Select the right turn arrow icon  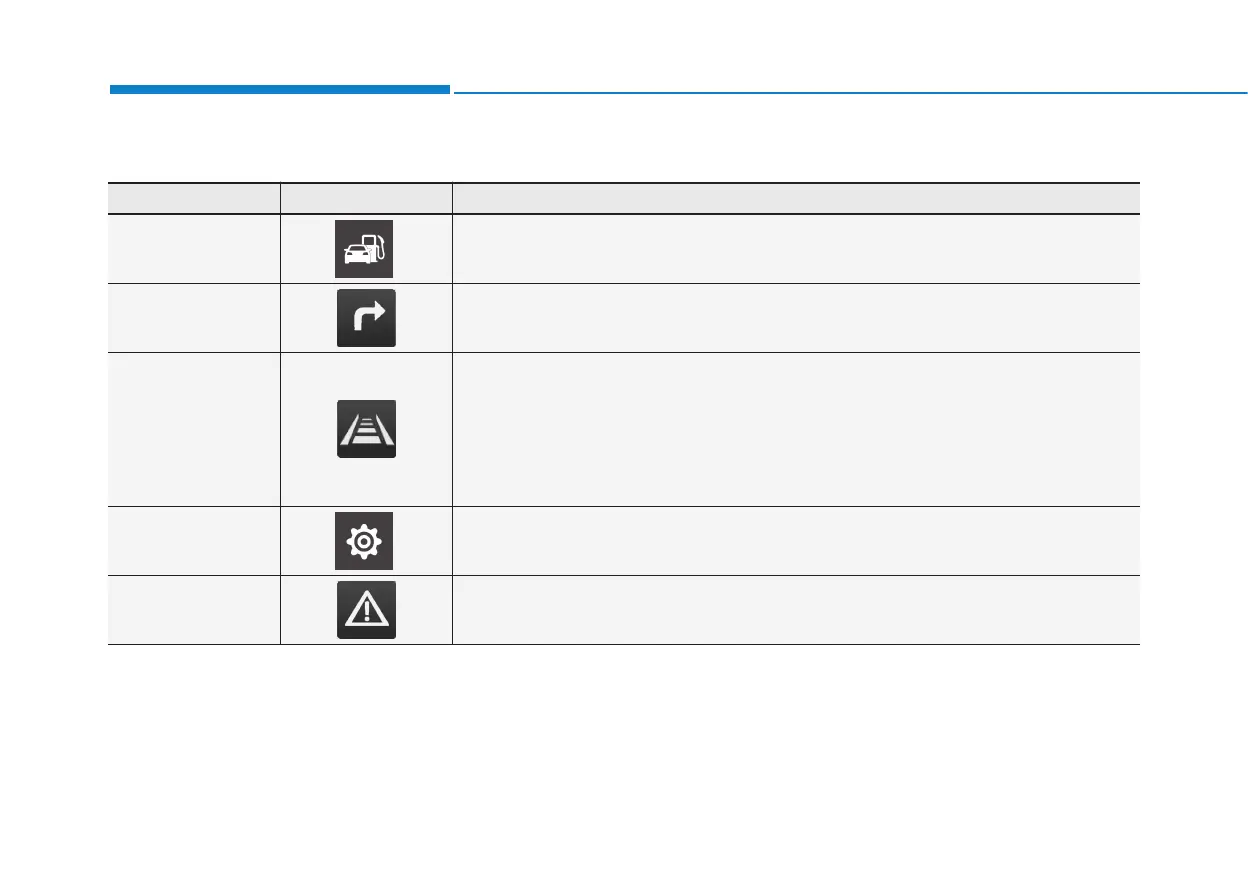click(x=366, y=318)
